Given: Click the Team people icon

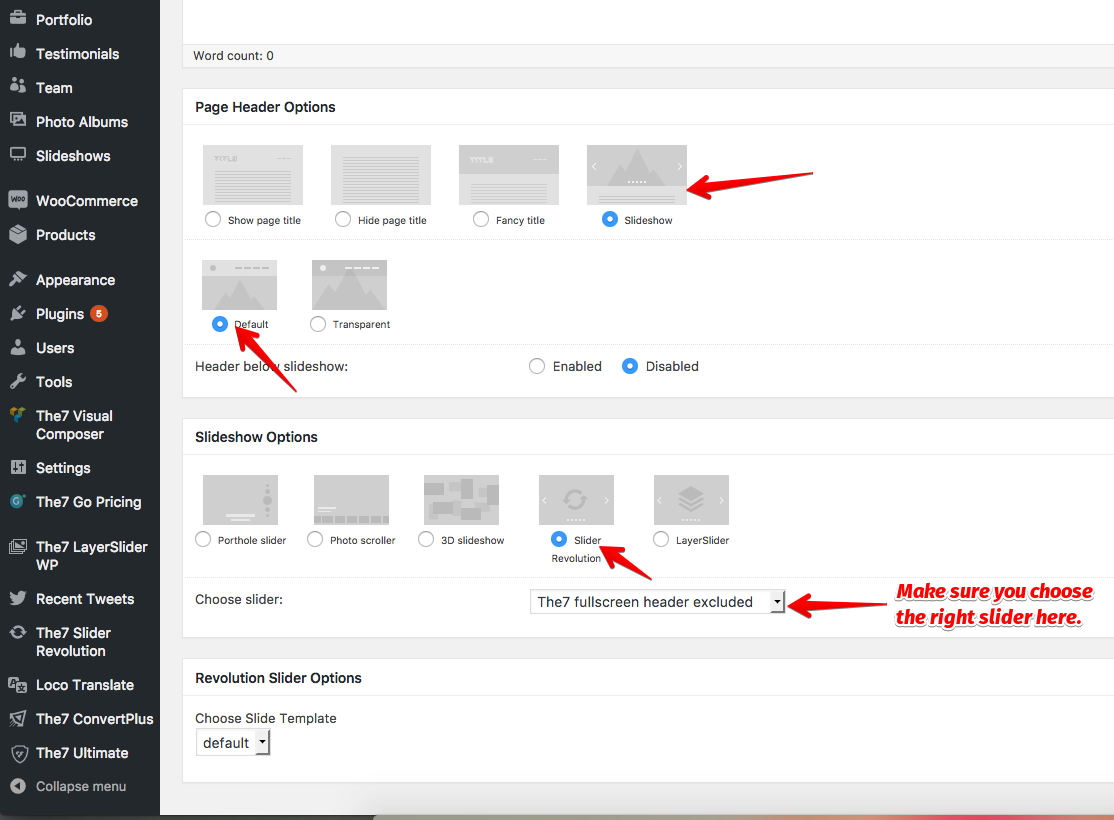Looking at the screenshot, I should tap(18, 86).
